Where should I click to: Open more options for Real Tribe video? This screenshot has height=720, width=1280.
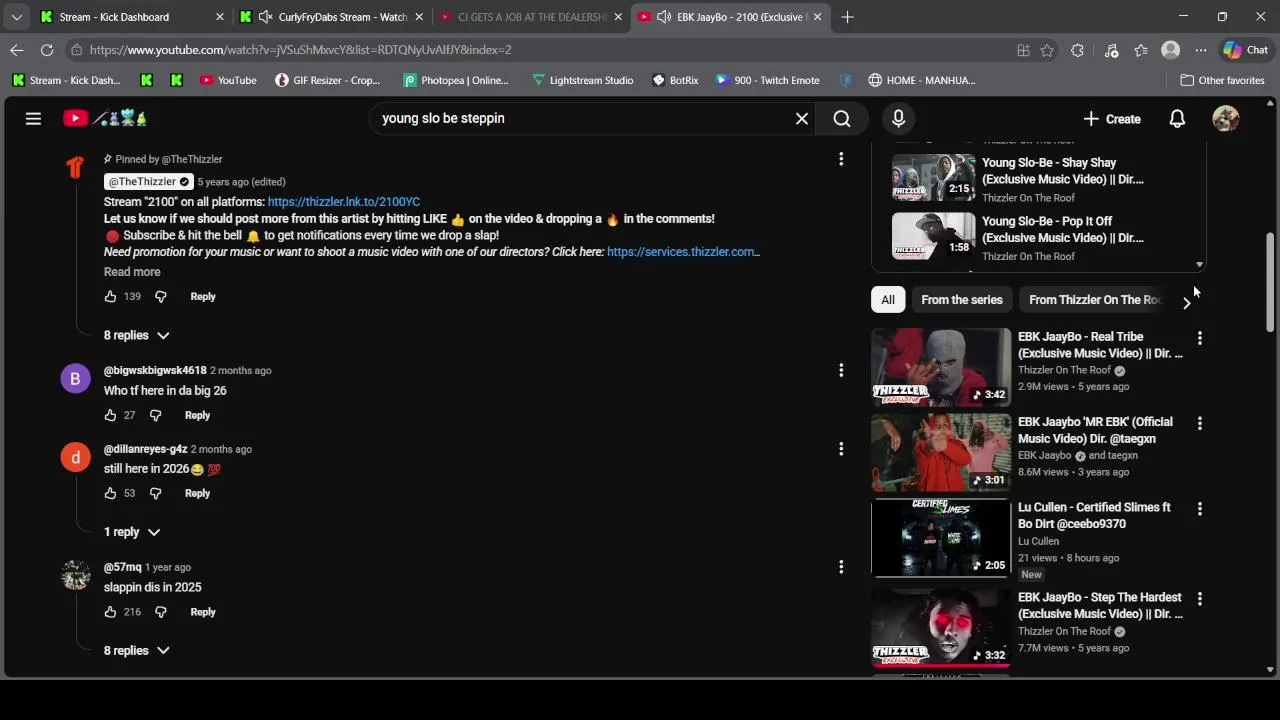point(1200,338)
